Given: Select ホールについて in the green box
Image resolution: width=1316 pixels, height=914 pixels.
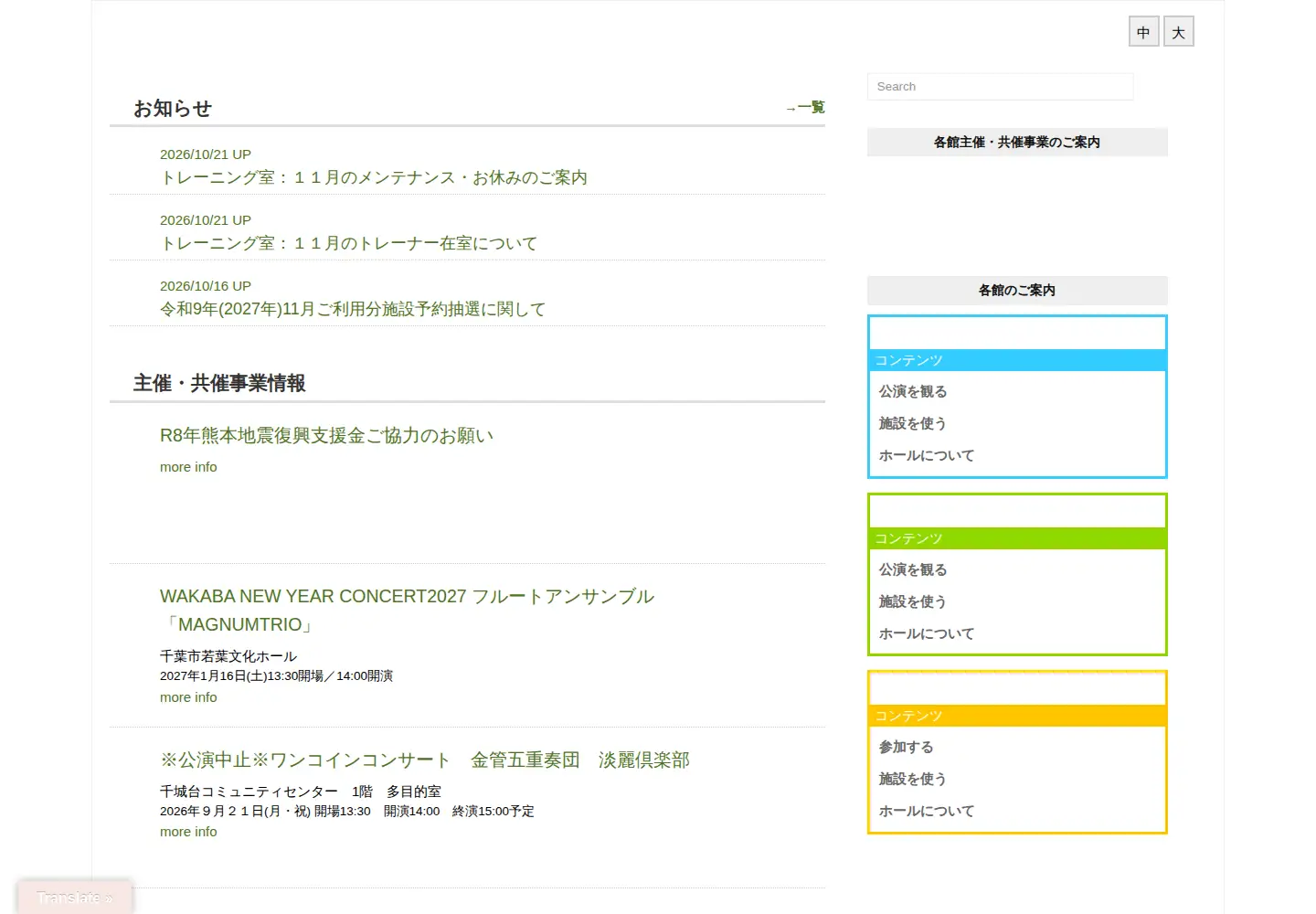Looking at the screenshot, I should (x=927, y=633).
